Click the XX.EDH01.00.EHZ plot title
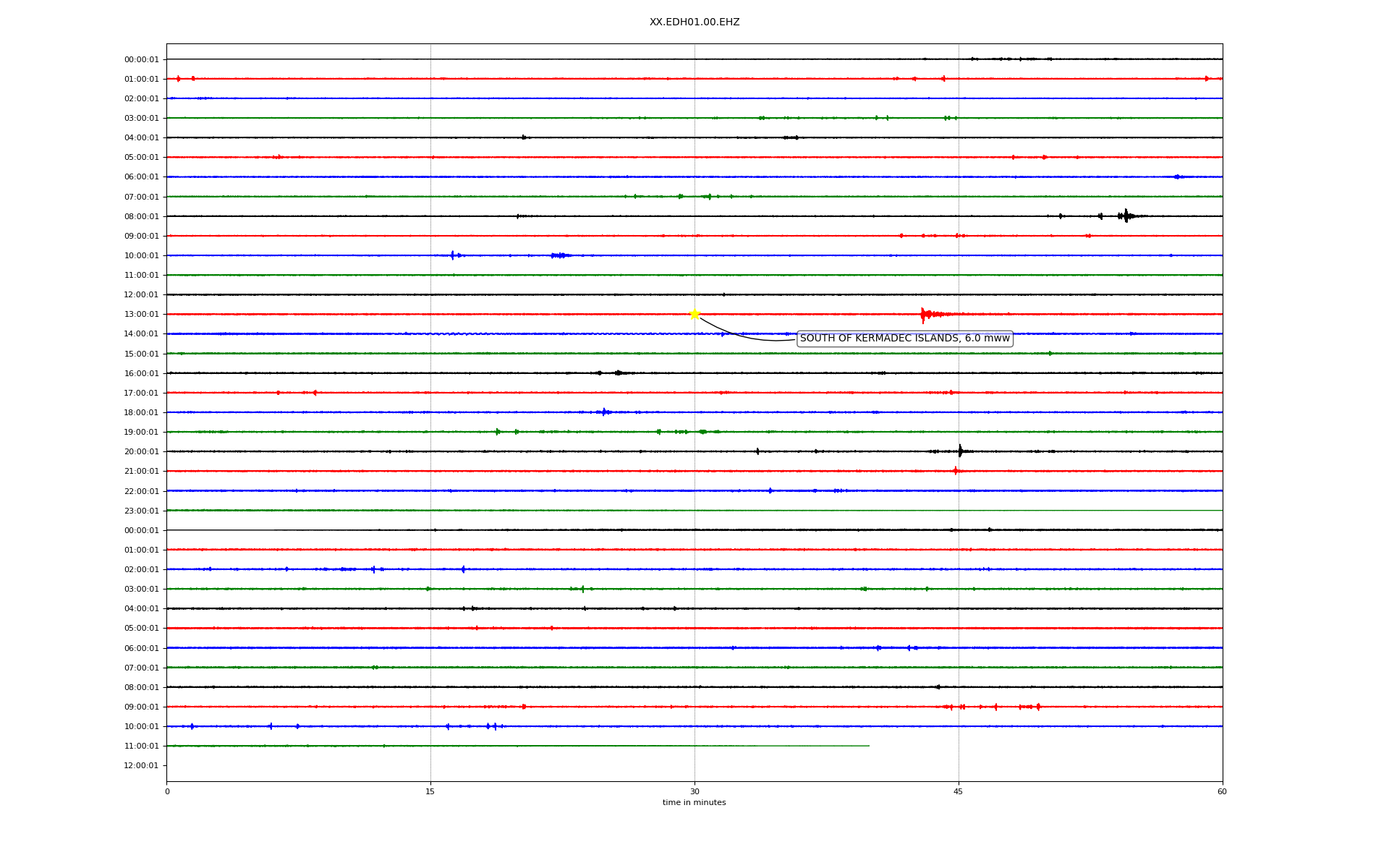The image size is (1389, 868). coord(694,22)
